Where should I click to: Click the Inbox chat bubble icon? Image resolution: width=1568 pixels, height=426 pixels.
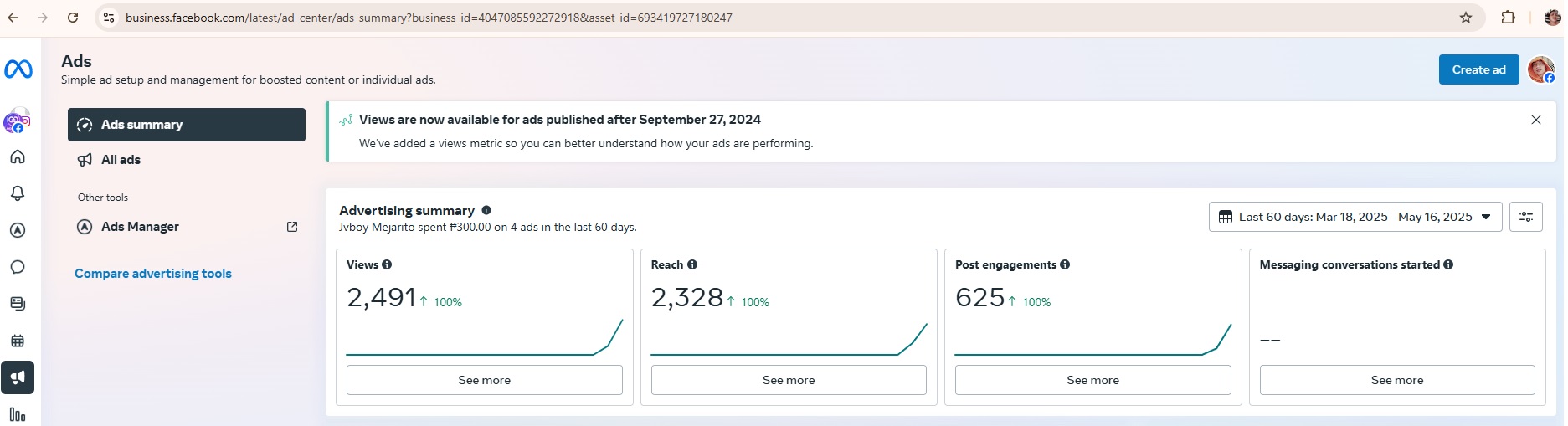coord(18,267)
